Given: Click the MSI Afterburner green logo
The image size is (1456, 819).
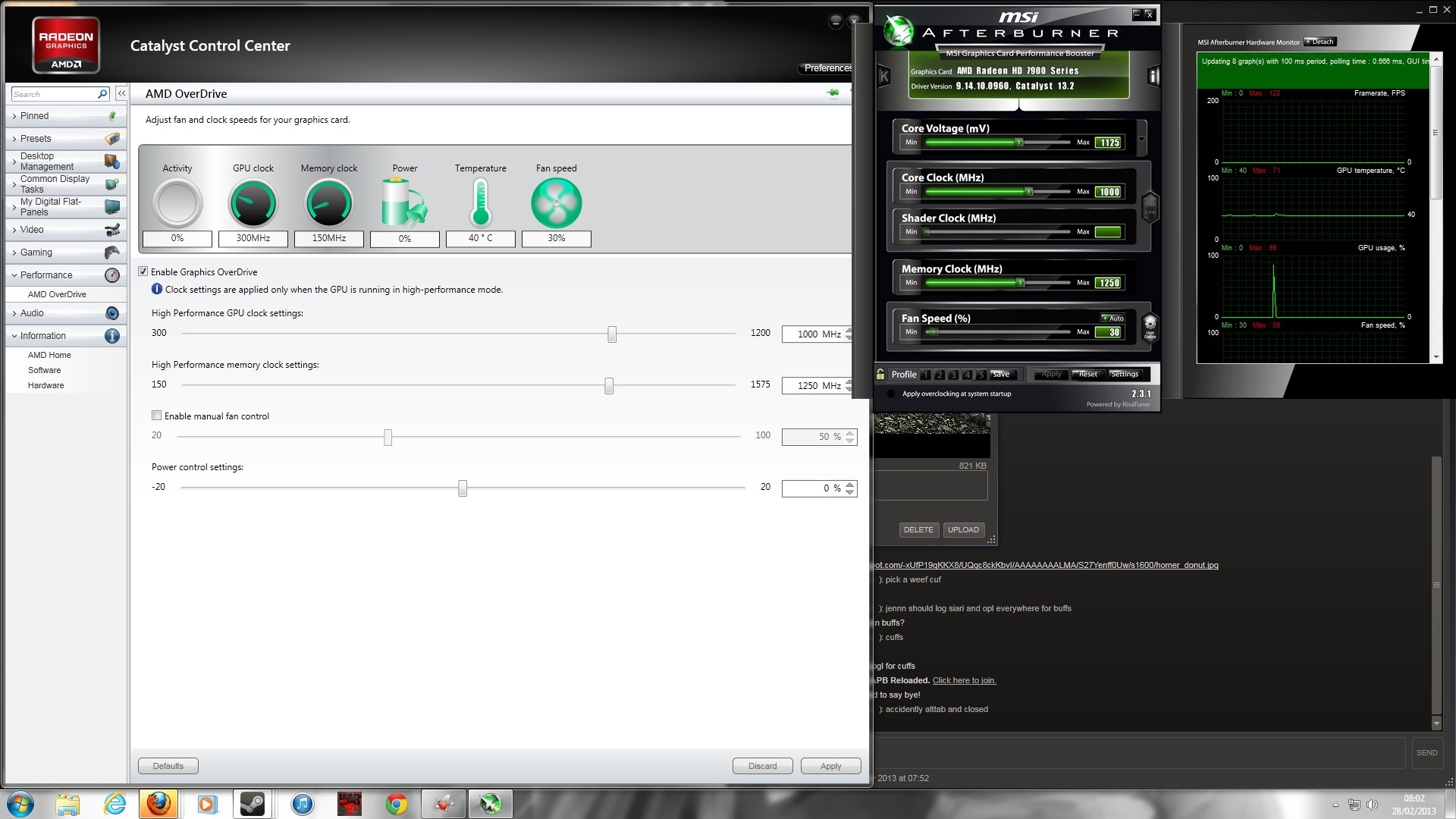Looking at the screenshot, I should [x=899, y=33].
